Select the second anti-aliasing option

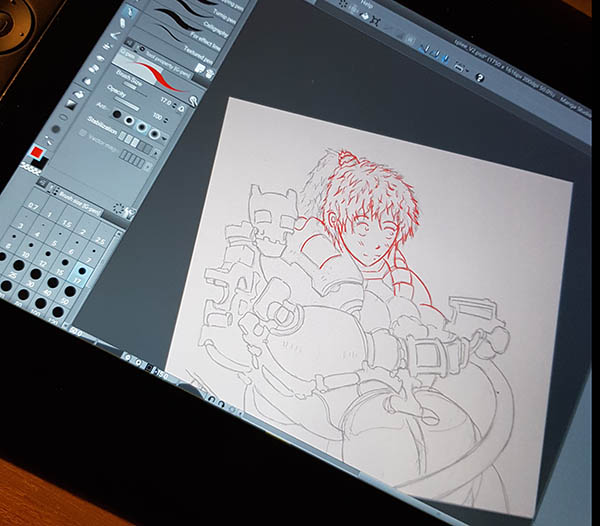pos(129,120)
